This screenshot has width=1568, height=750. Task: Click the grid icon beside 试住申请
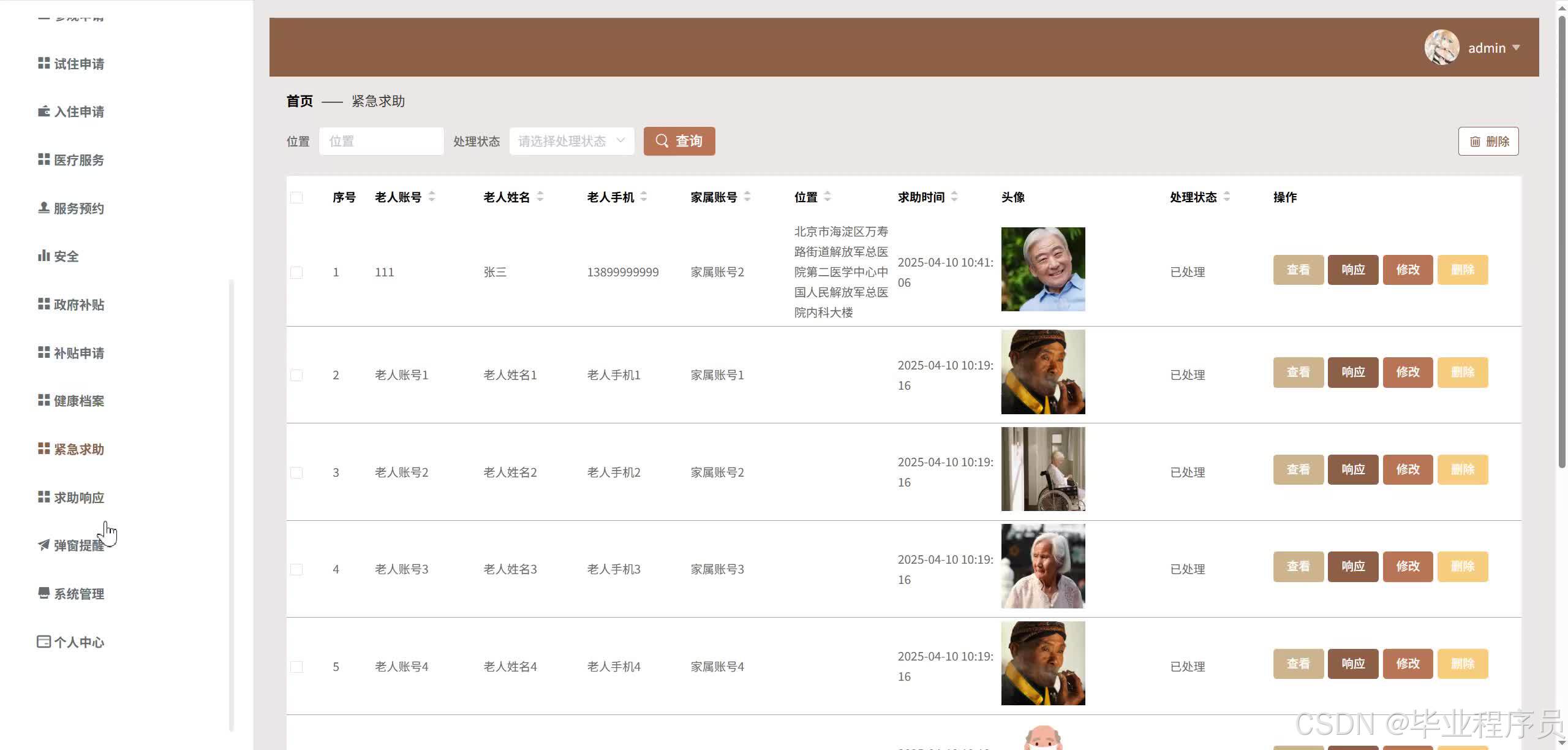click(x=43, y=63)
